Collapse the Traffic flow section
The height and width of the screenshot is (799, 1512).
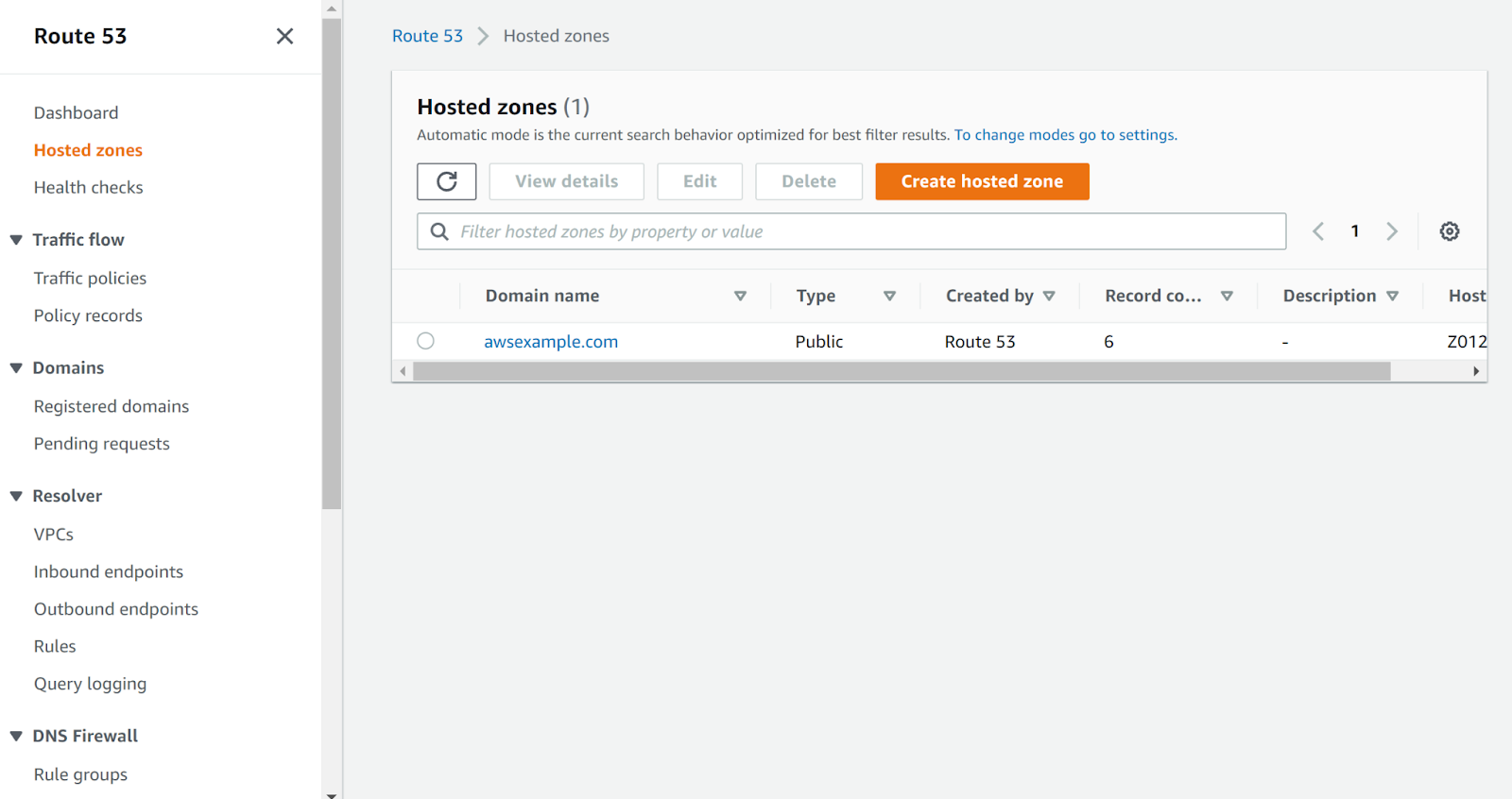click(16, 240)
